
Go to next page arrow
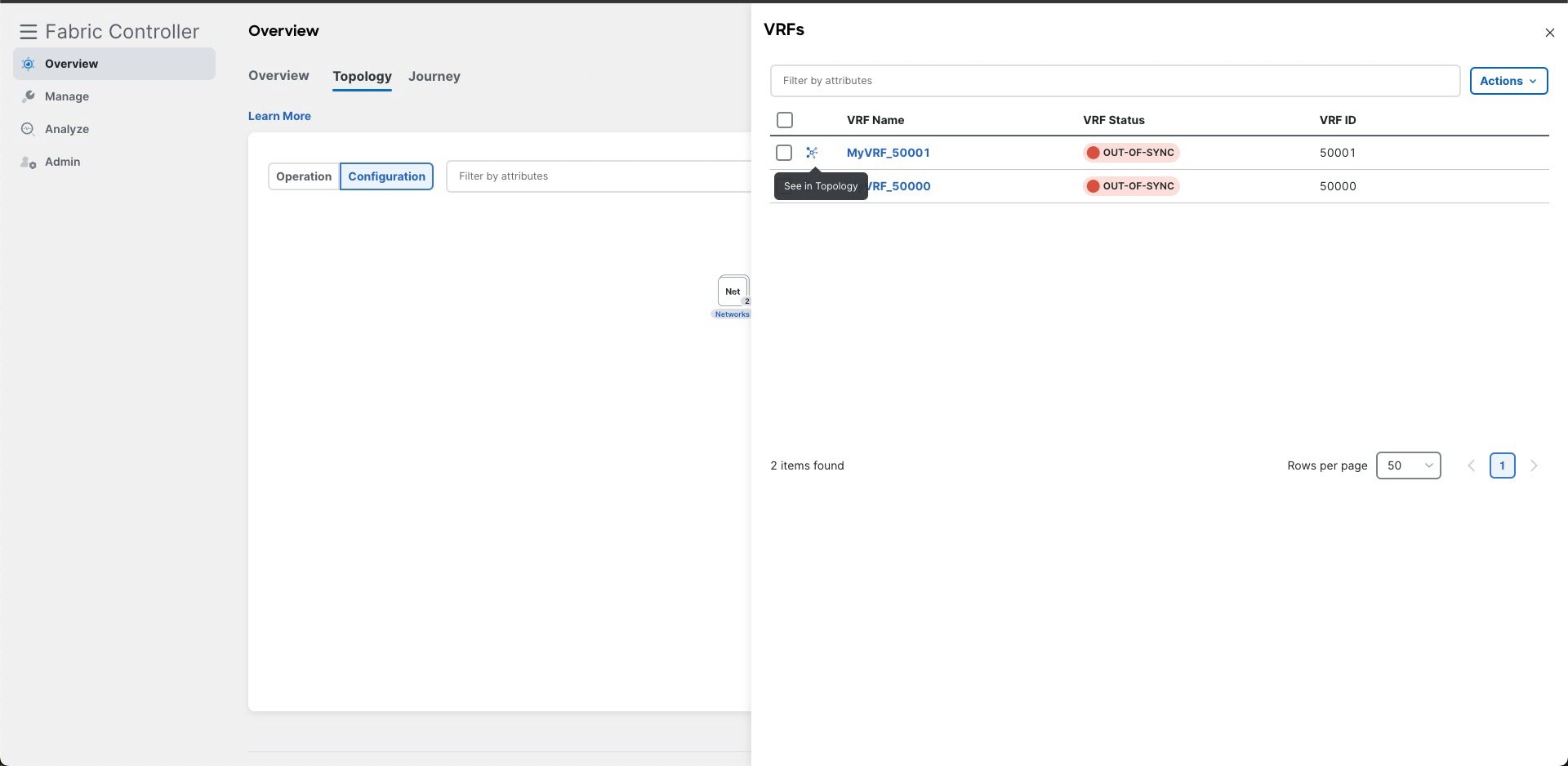click(x=1534, y=465)
